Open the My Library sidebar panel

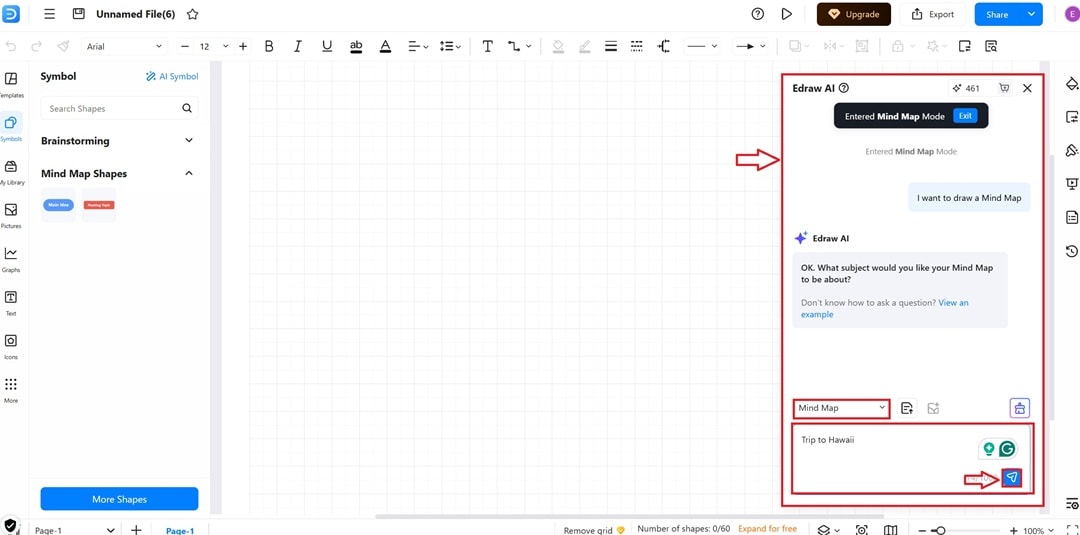pyautogui.click(x=11, y=172)
